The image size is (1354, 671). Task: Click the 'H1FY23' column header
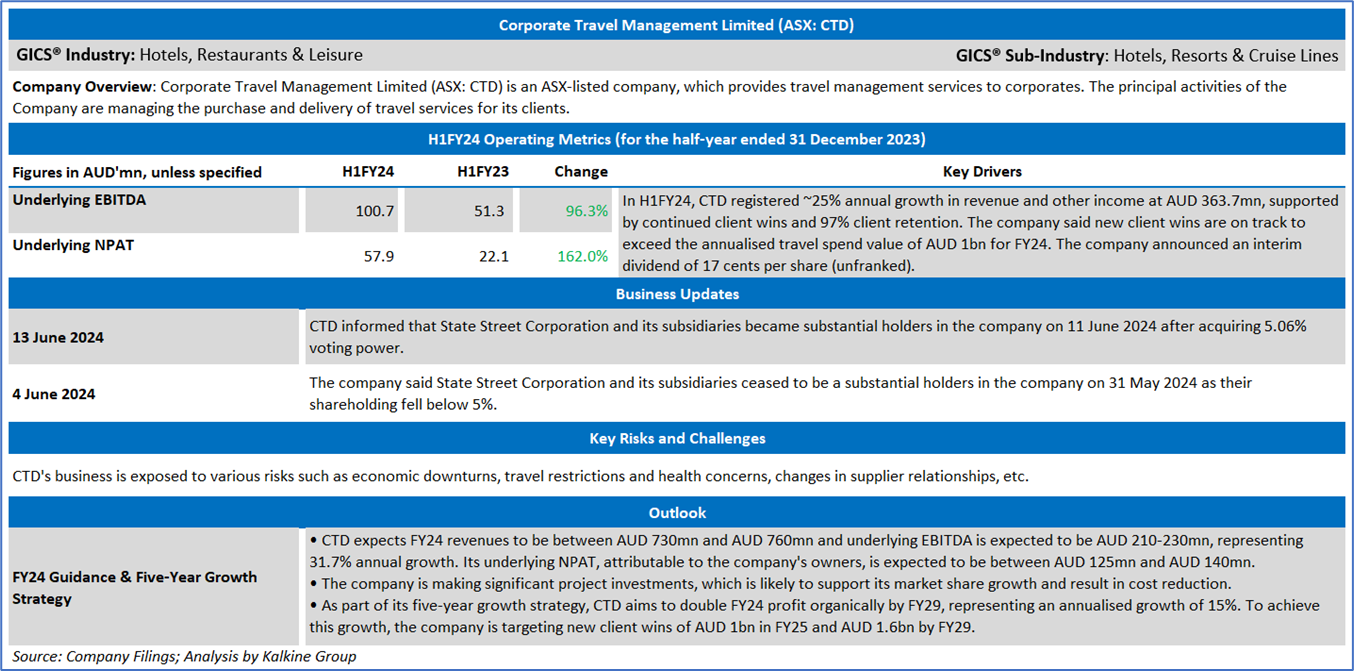(x=483, y=172)
